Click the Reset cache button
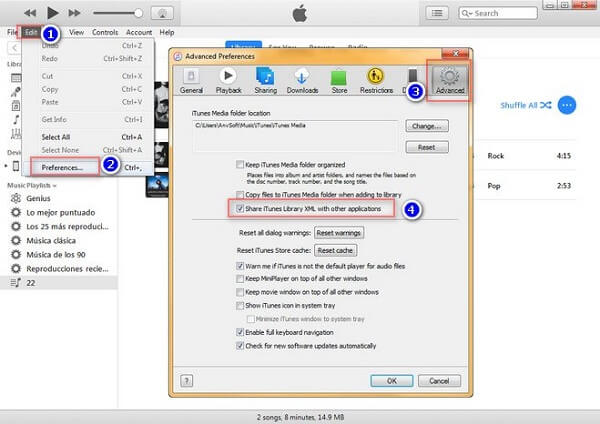This screenshot has width=600, height=424. point(335,250)
